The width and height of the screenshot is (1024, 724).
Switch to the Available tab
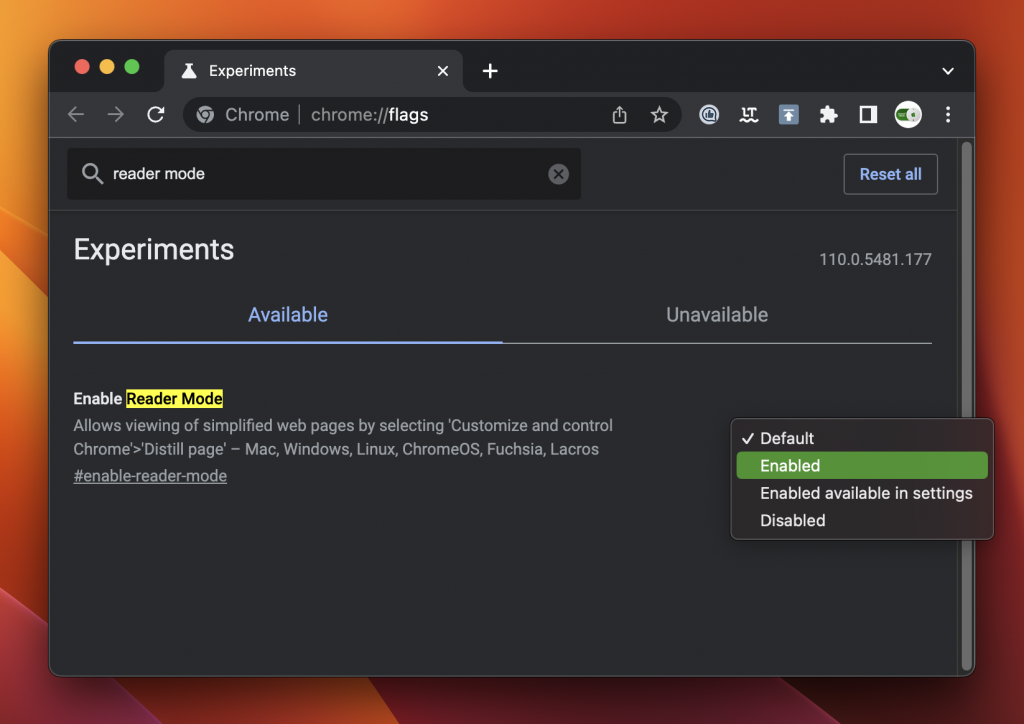(288, 315)
